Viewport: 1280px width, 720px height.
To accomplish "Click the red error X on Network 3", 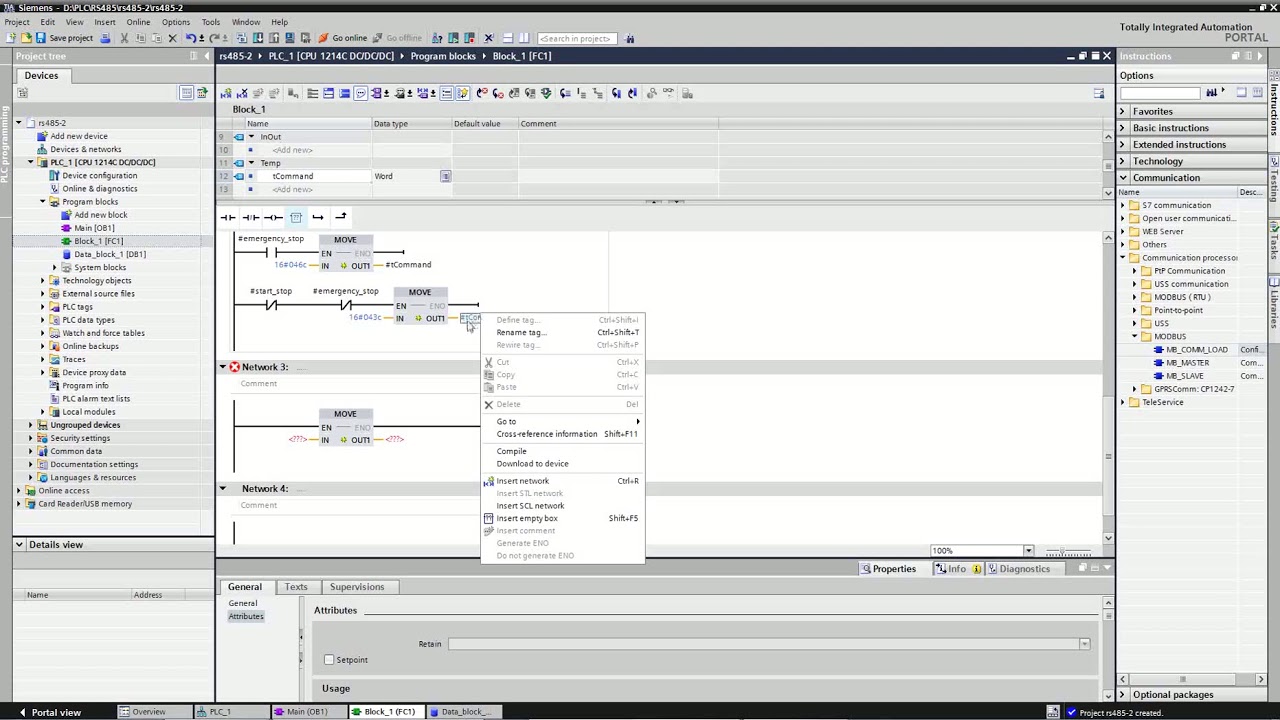I will [234, 367].
